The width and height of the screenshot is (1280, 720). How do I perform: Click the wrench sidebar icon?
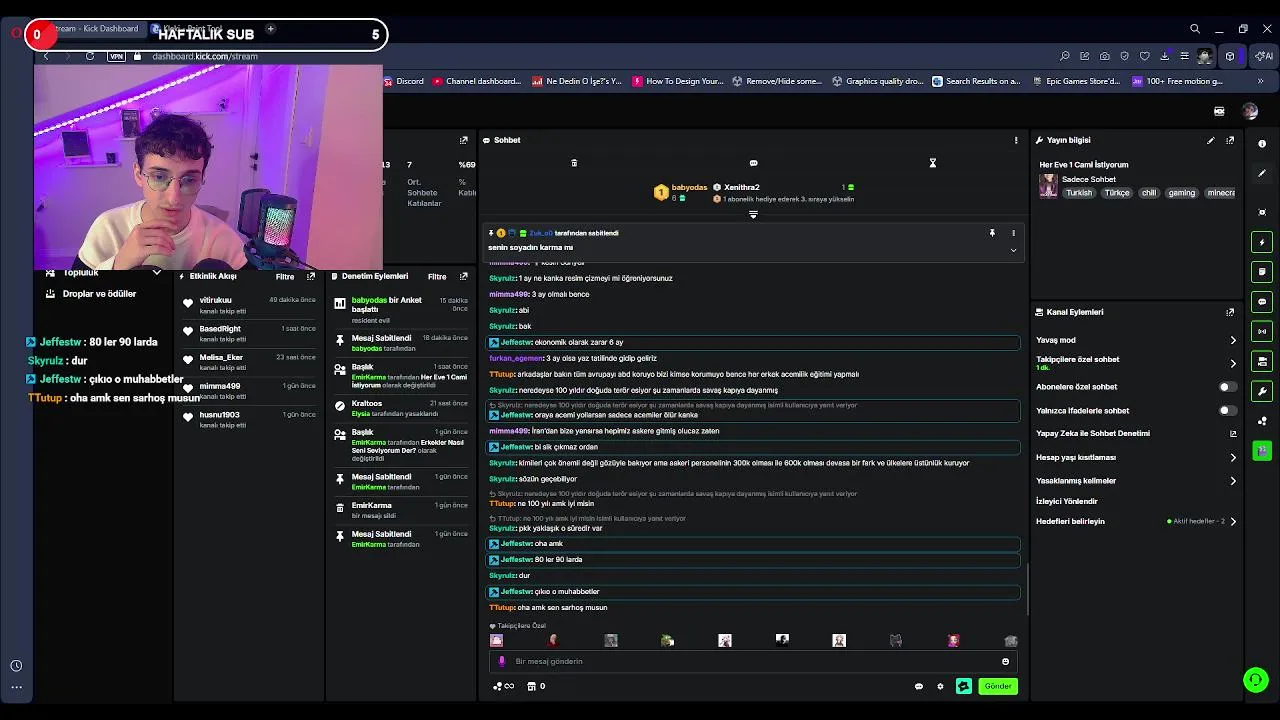(1262, 391)
